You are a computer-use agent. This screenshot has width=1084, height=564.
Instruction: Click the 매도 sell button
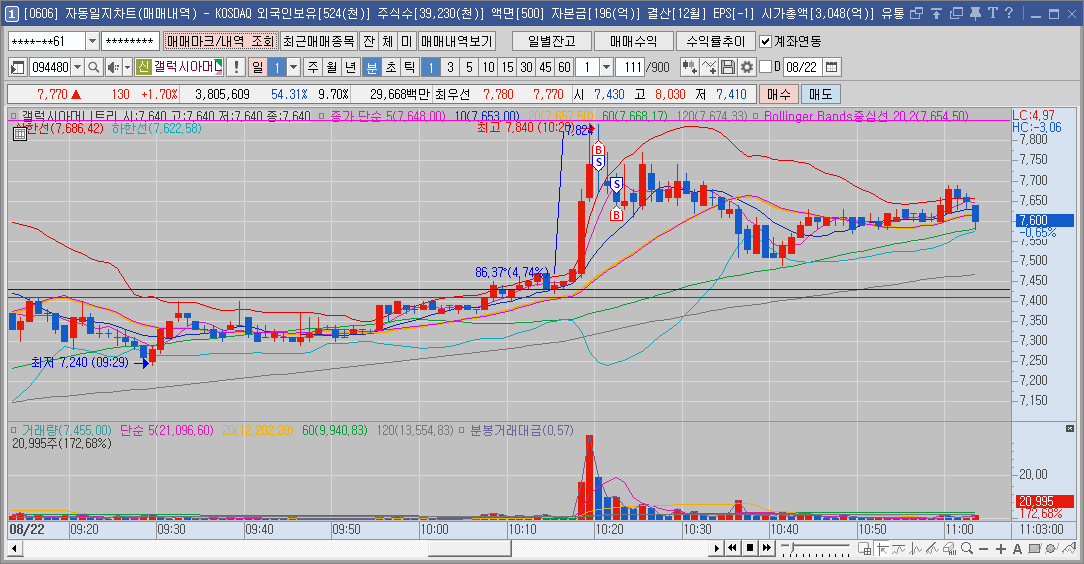(821, 94)
